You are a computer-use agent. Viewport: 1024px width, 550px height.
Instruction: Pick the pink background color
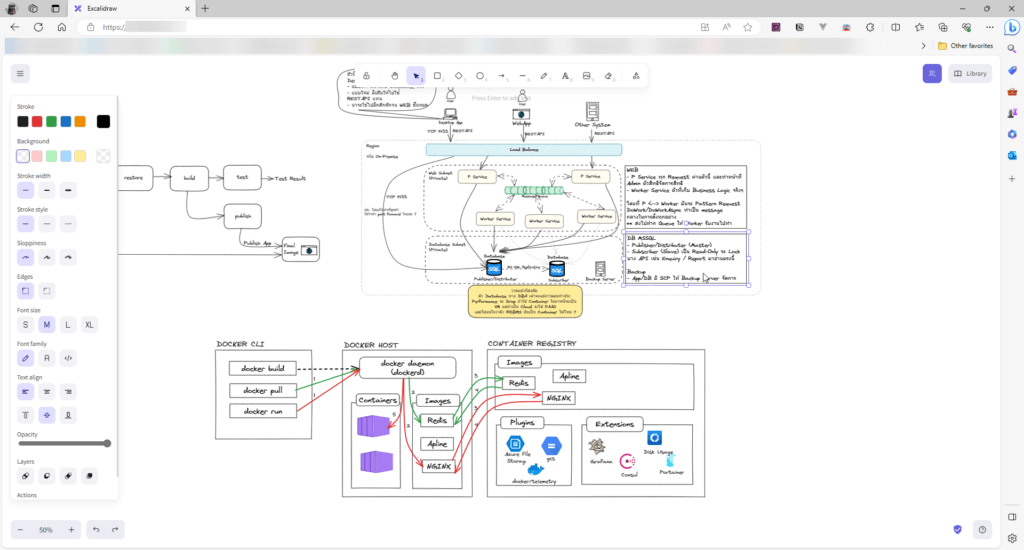click(37, 156)
